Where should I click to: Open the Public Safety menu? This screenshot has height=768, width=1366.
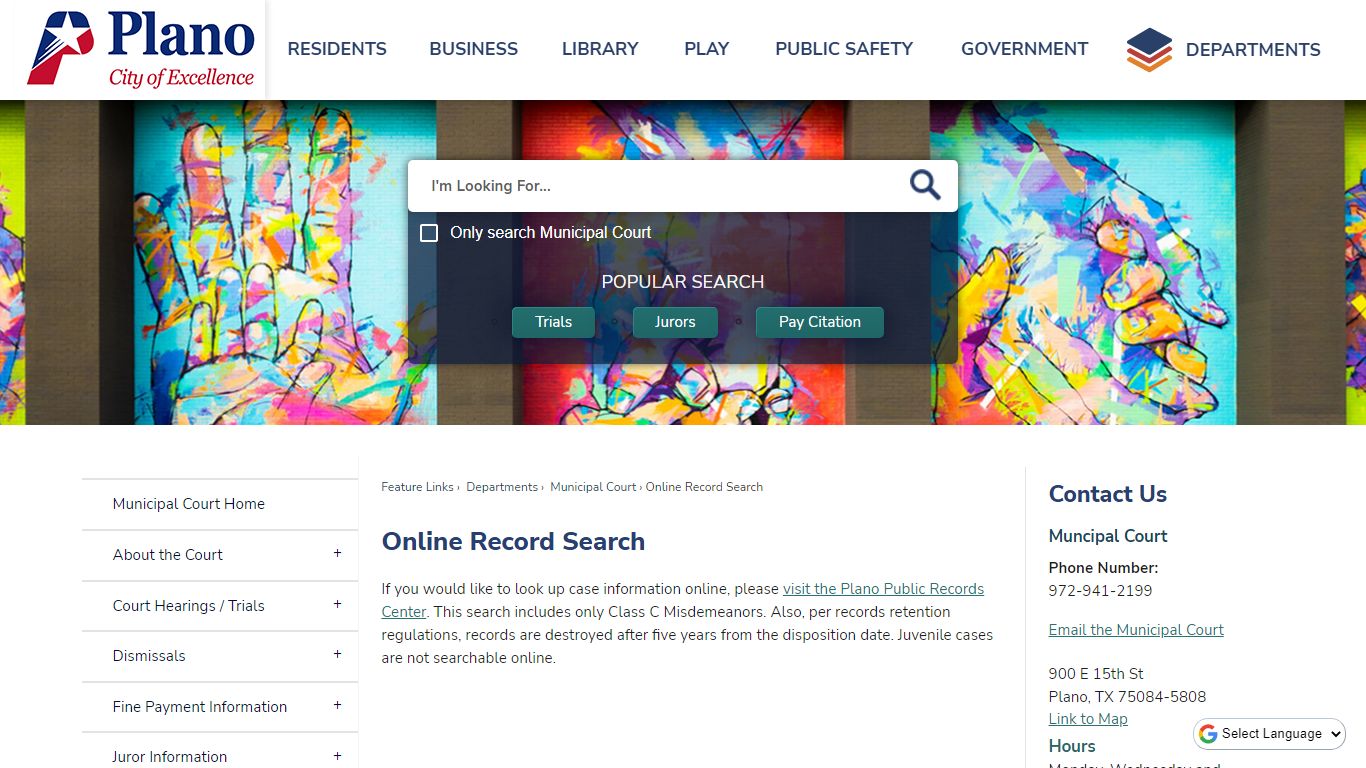pos(844,49)
